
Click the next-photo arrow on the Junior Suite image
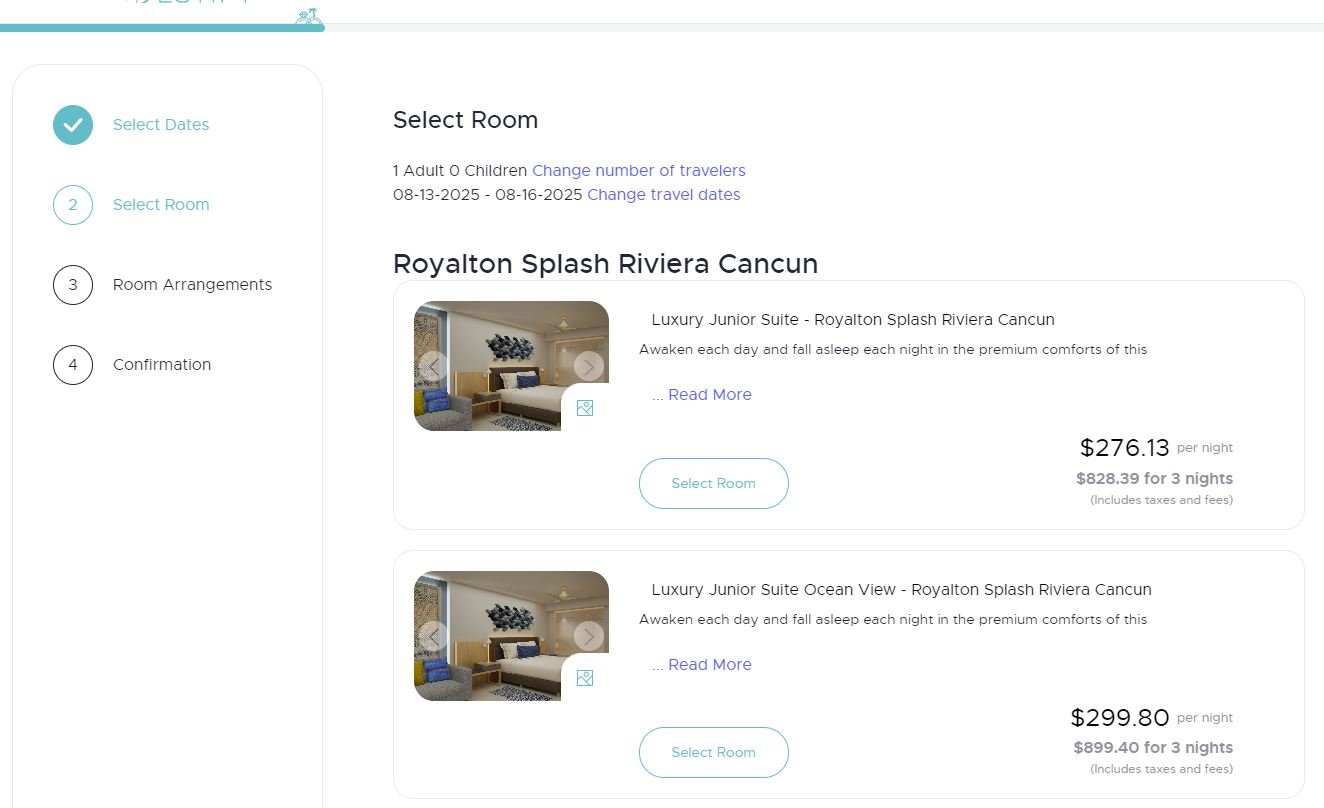pos(590,366)
